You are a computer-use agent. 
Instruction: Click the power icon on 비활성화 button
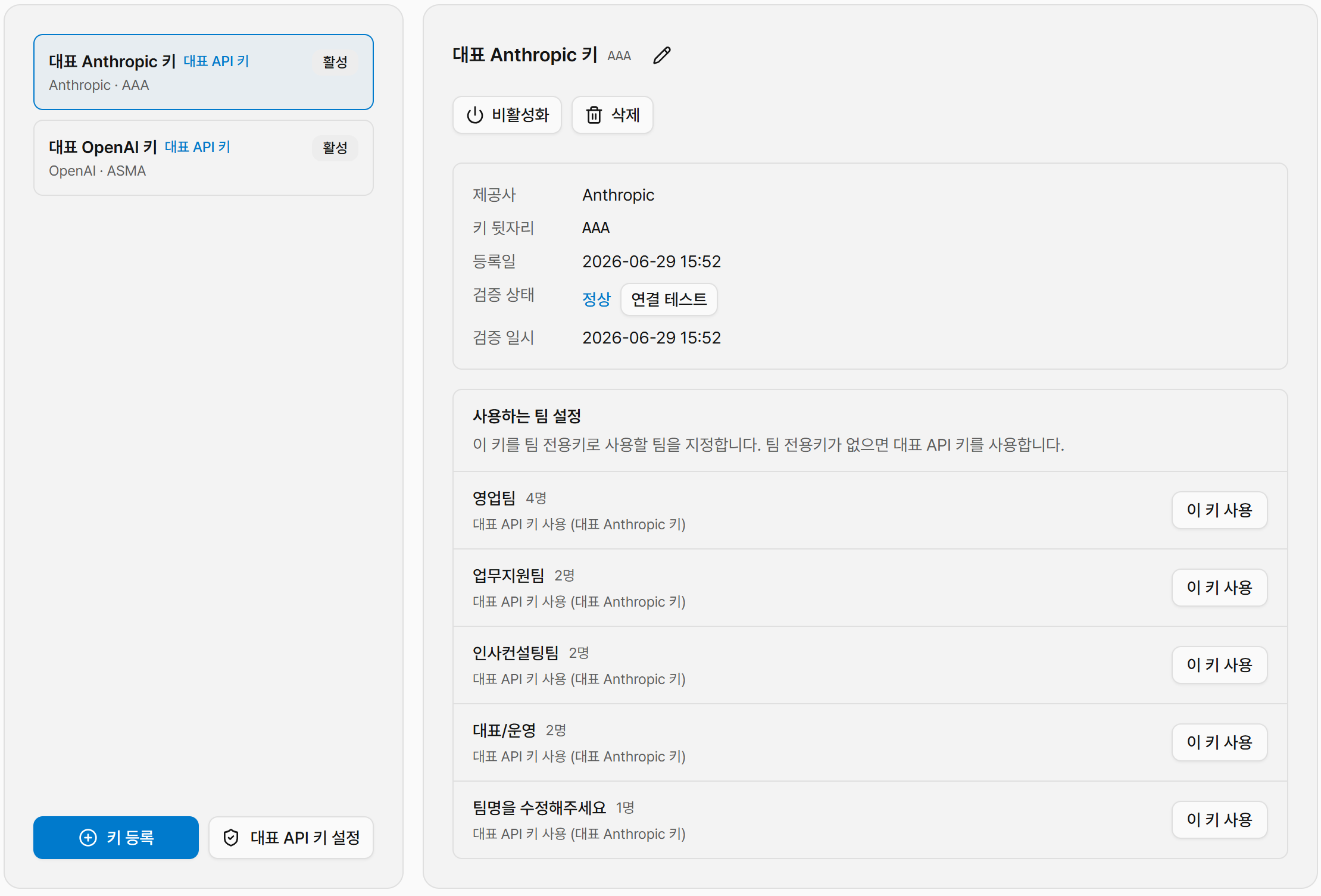(x=475, y=115)
